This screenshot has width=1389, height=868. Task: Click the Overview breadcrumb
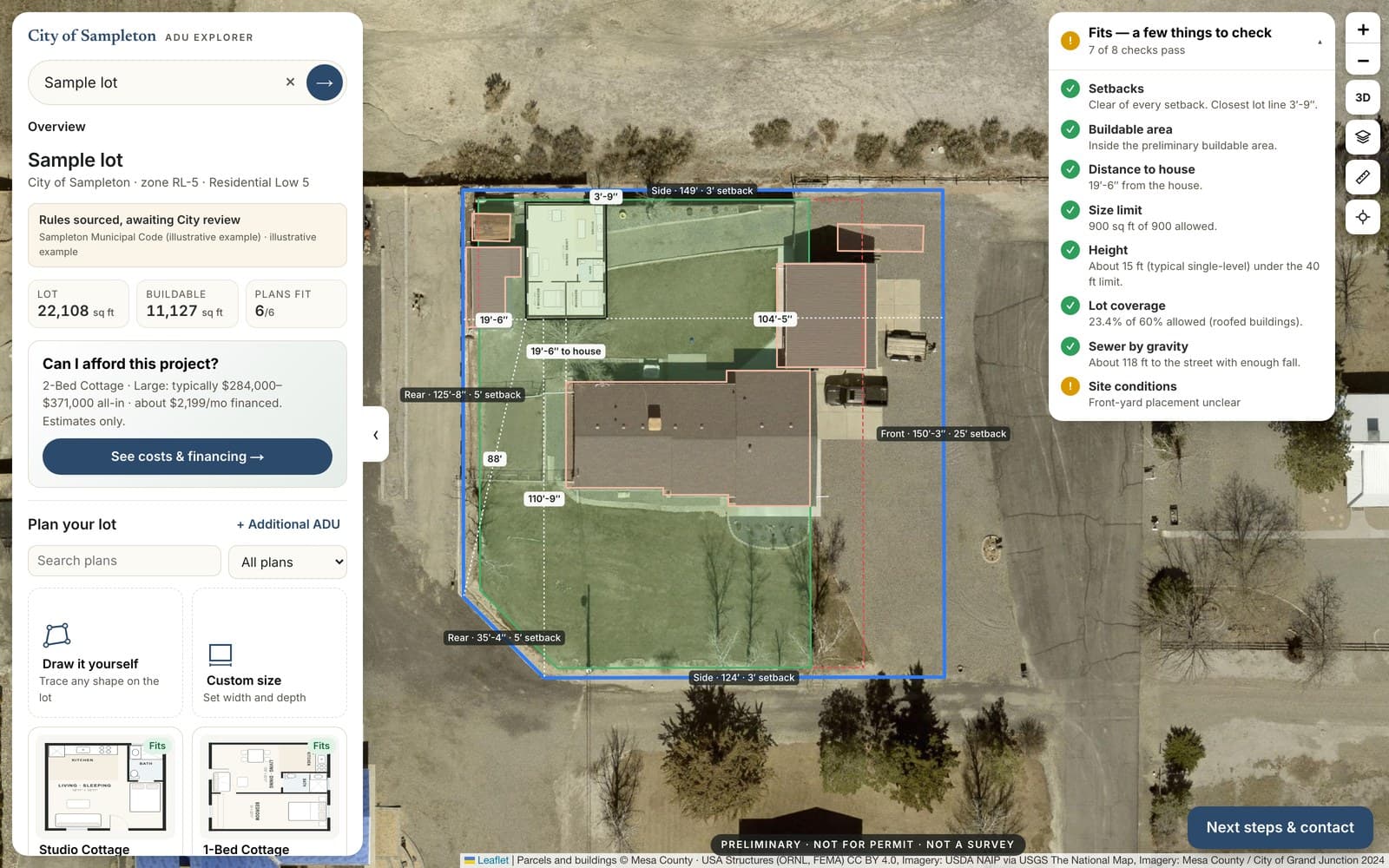[x=56, y=127]
